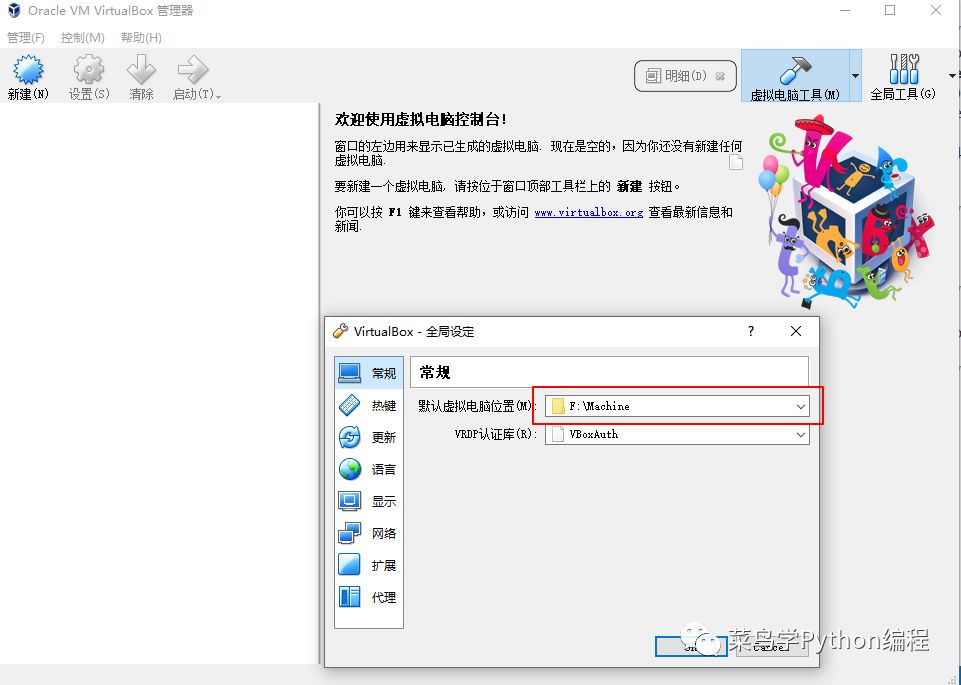Click the OK button in settings dialog
961x685 pixels.
[x=691, y=646]
